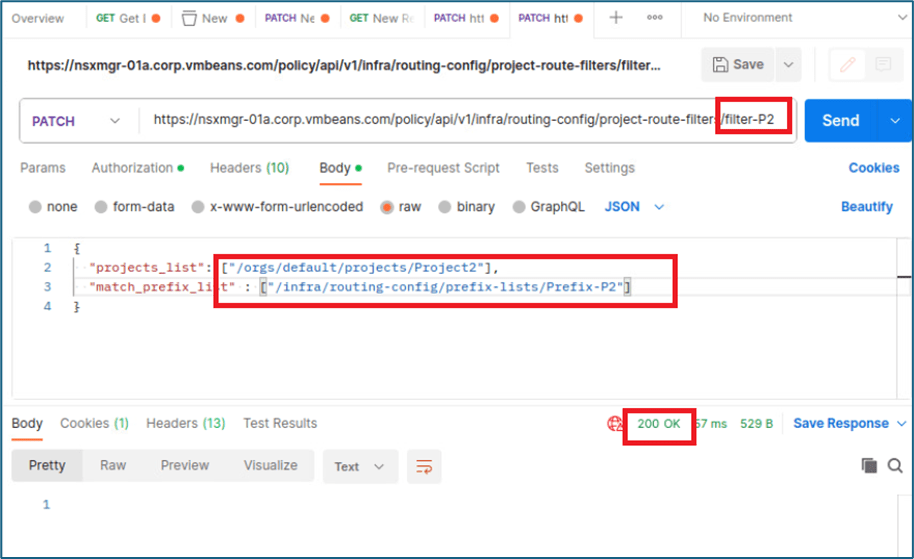Open the PATCH method dropdown
The image size is (914, 559).
point(76,121)
